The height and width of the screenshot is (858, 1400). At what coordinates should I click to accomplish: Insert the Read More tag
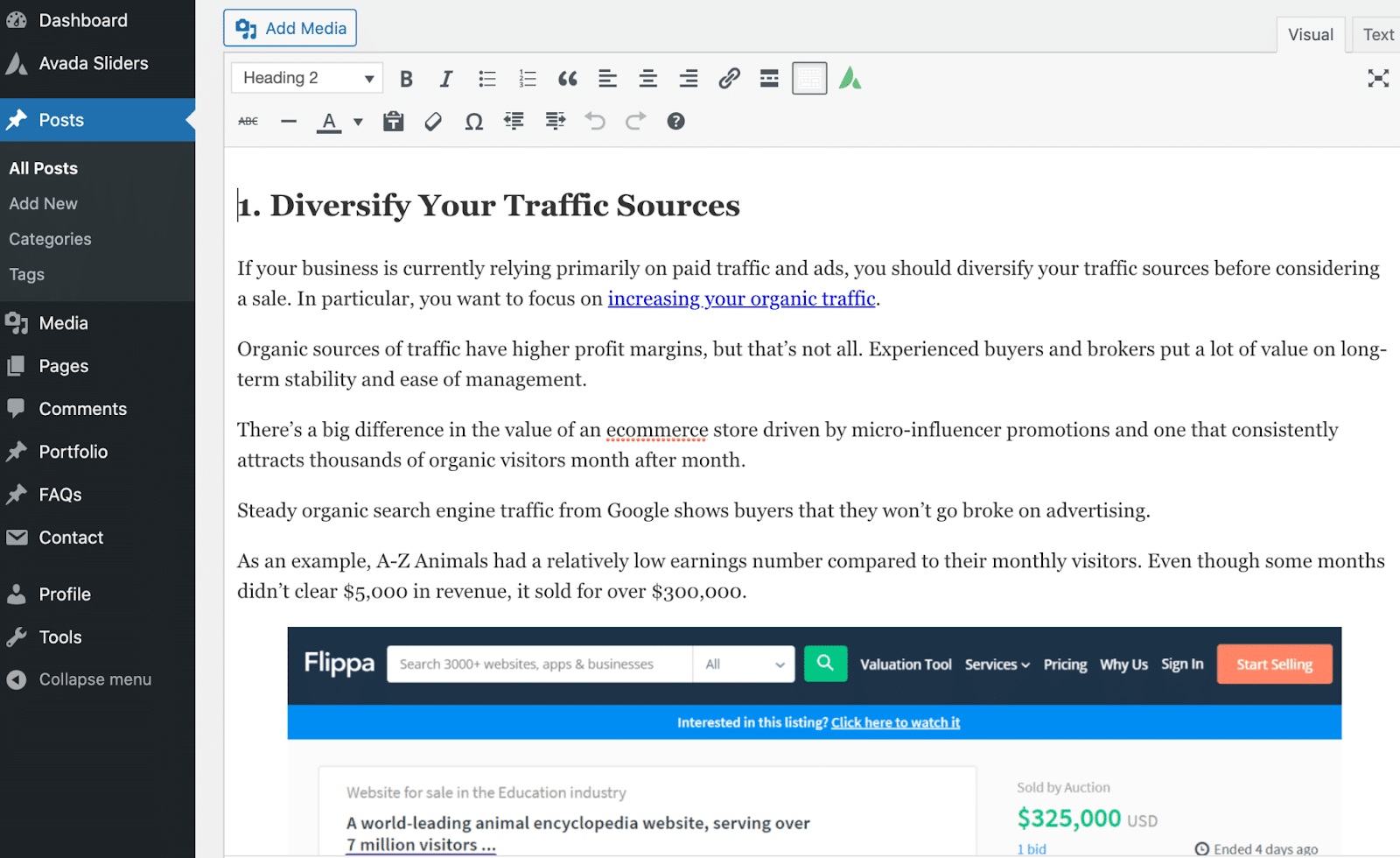coord(769,78)
